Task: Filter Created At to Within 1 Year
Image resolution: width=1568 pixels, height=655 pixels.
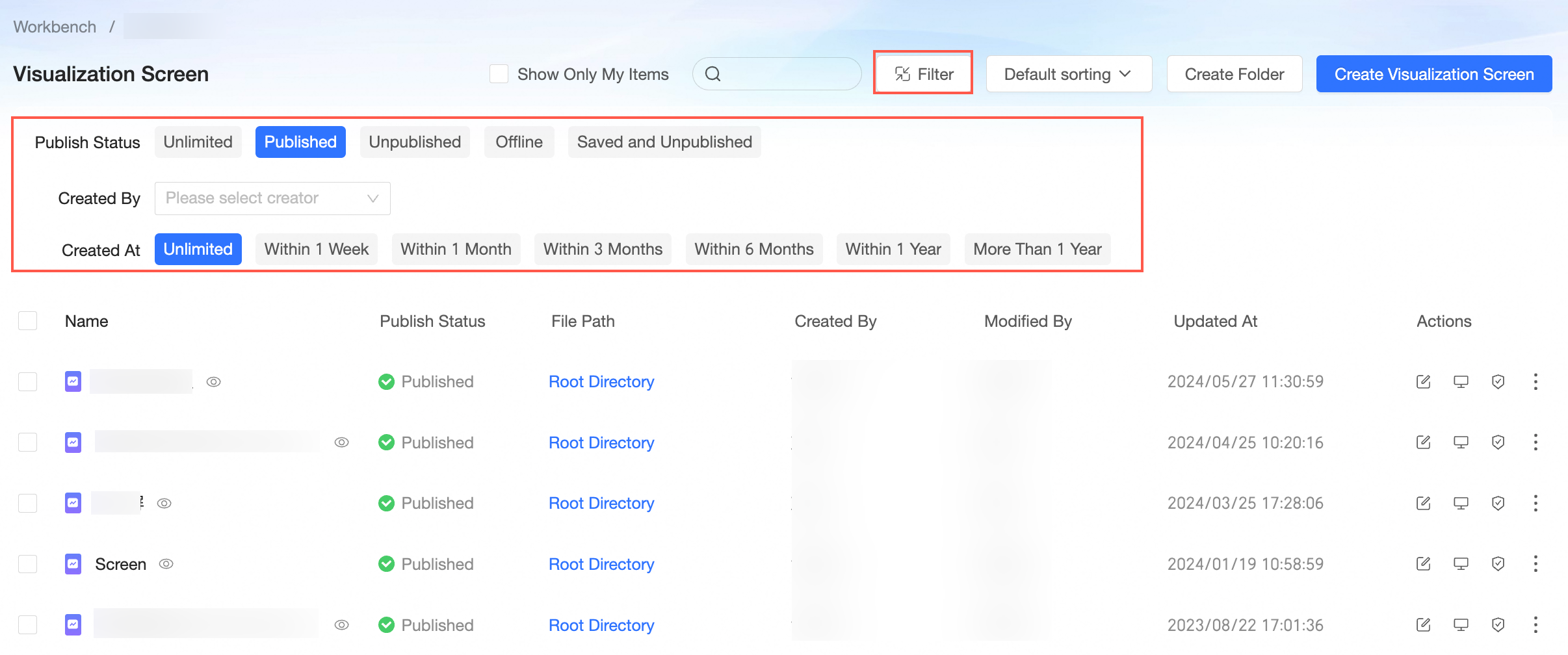Action: (893, 249)
